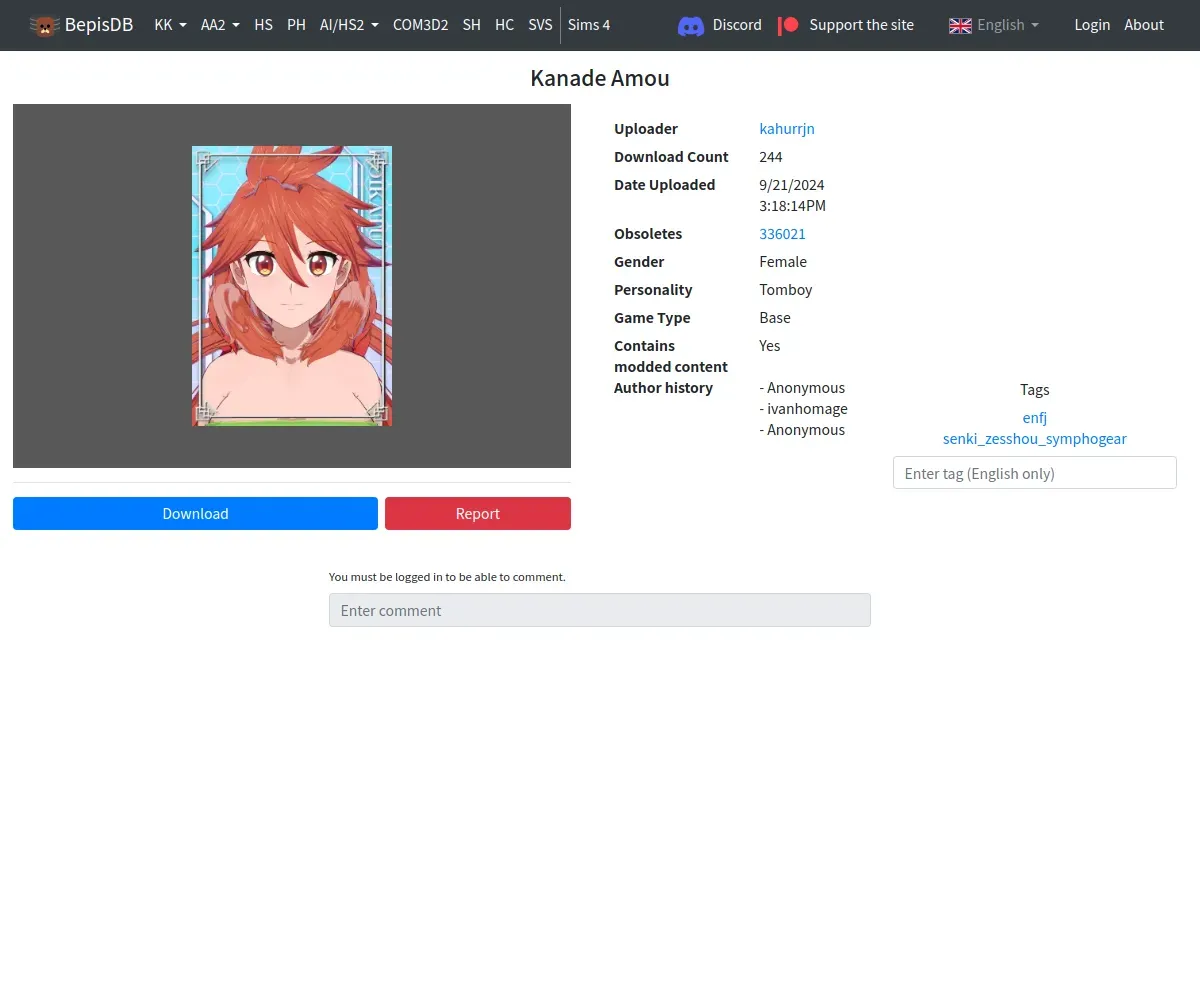Click the enfj tag
1200x1000 pixels.
1034,418
